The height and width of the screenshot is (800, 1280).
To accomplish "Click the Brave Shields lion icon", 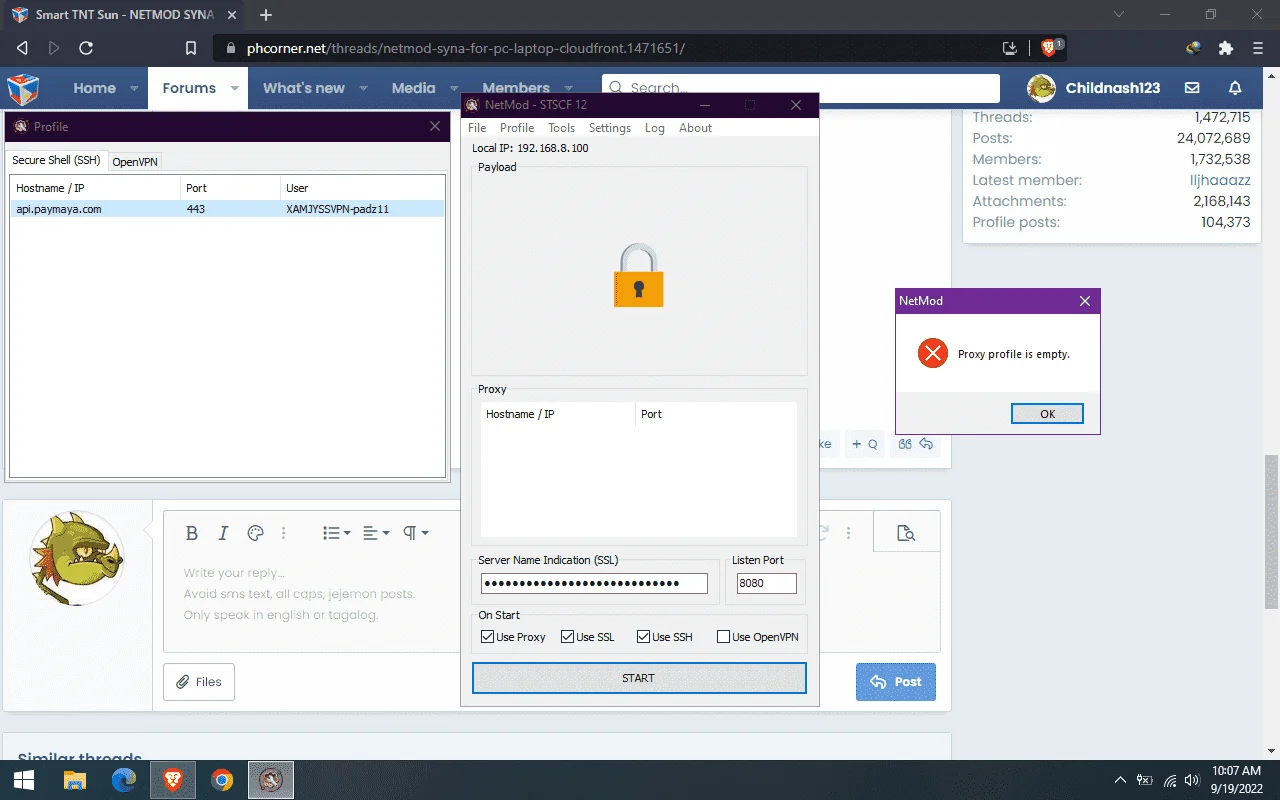I will click(1050, 47).
